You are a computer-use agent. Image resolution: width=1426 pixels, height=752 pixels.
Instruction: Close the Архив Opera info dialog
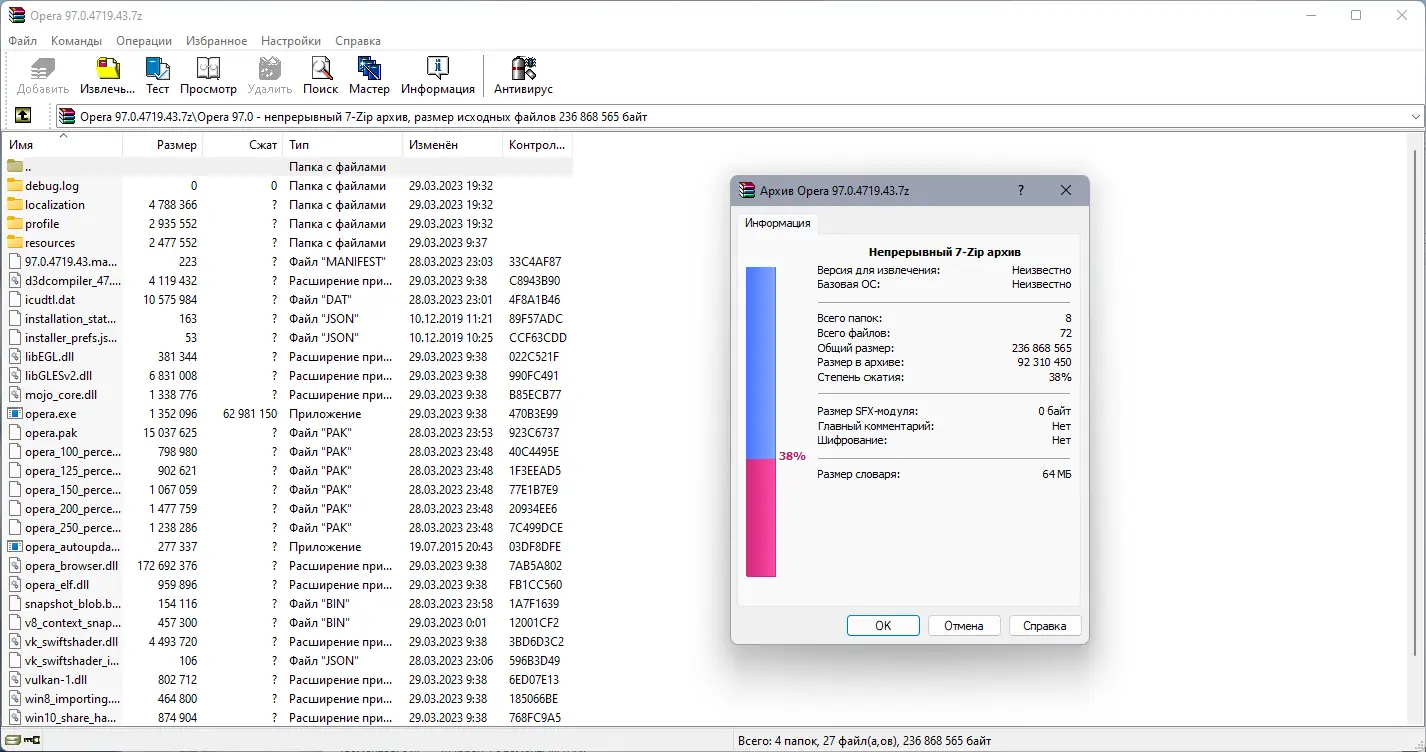pyautogui.click(x=1066, y=190)
